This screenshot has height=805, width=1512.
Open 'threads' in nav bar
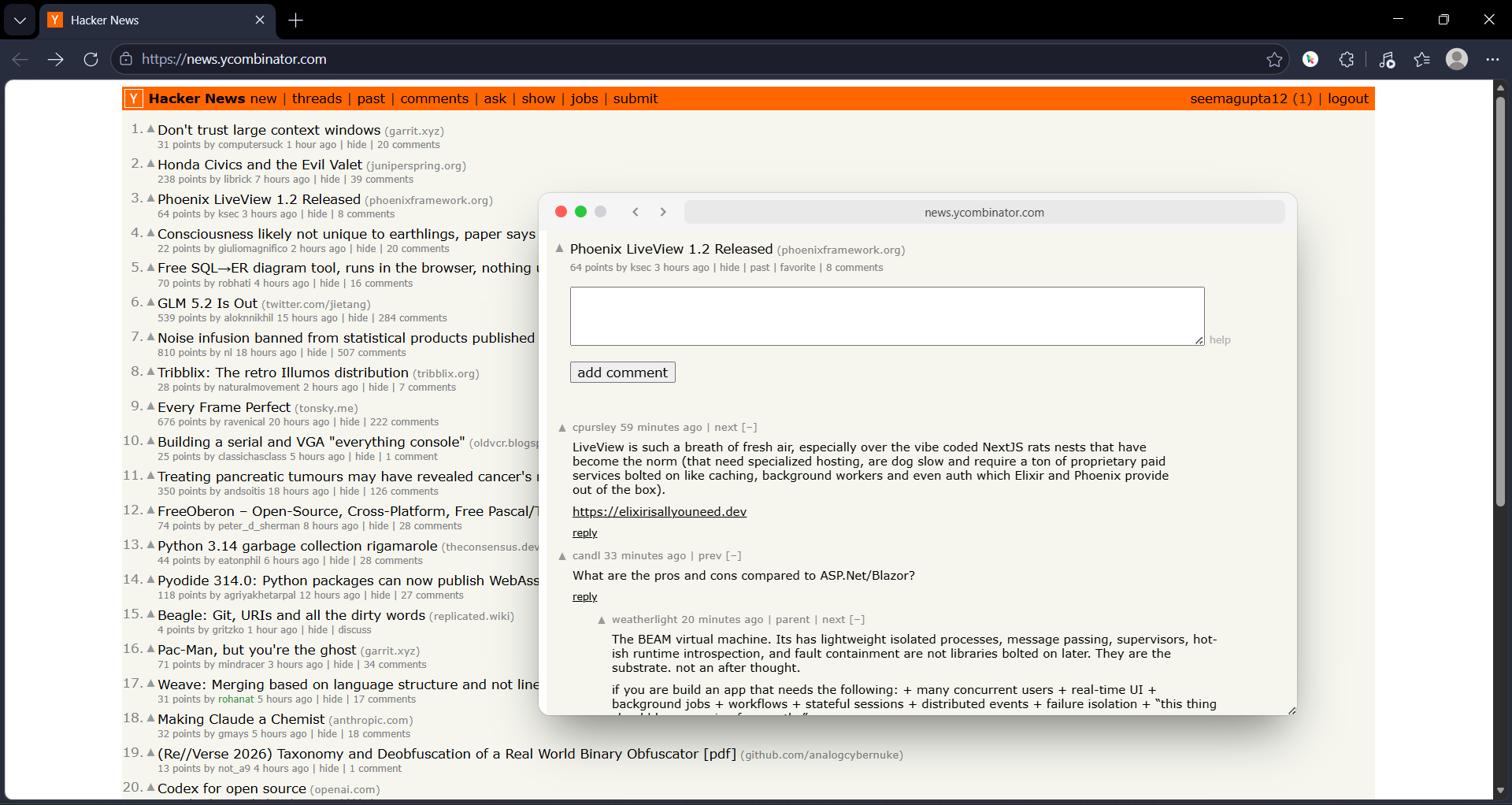(x=317, y=98)
